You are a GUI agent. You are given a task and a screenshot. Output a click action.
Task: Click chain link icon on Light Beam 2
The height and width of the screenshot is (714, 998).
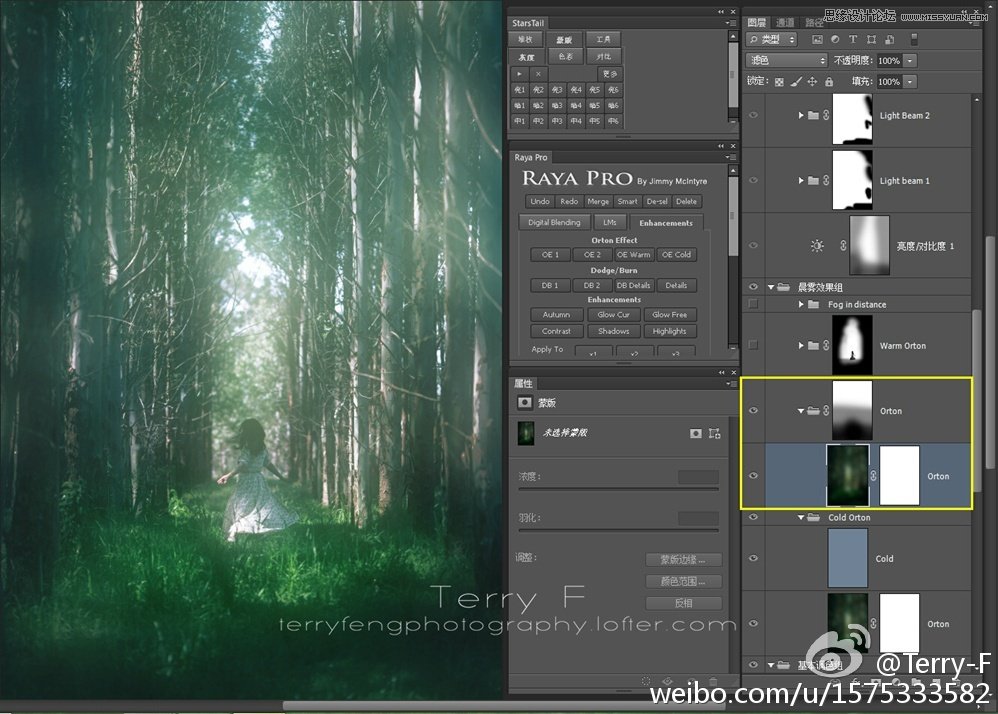pyautogui.click(x=826, y=115)
